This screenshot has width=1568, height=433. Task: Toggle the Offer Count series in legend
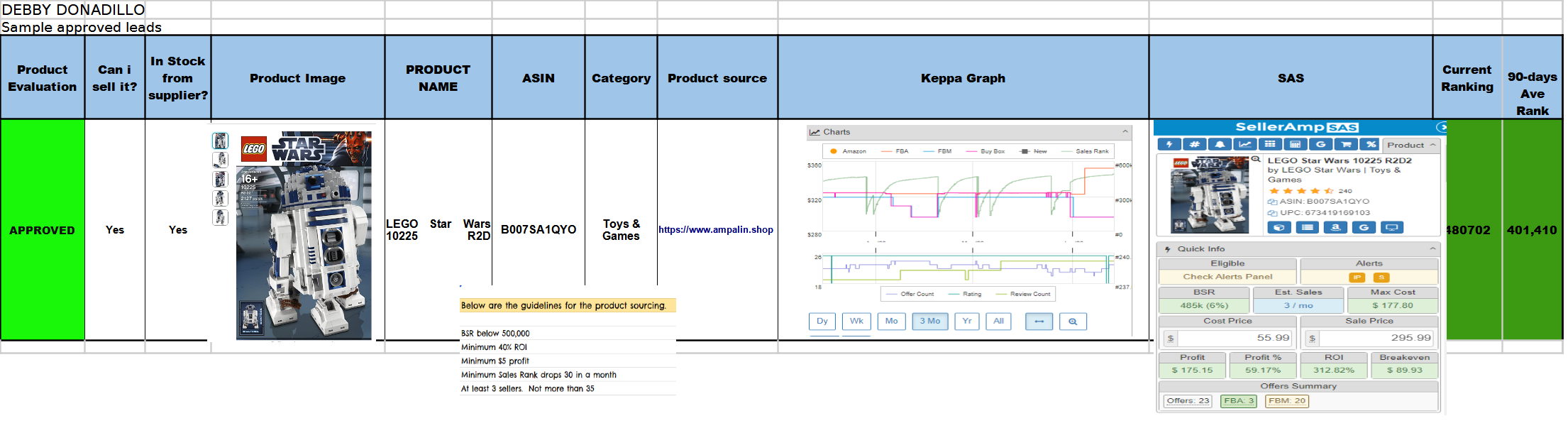[910, 294]
